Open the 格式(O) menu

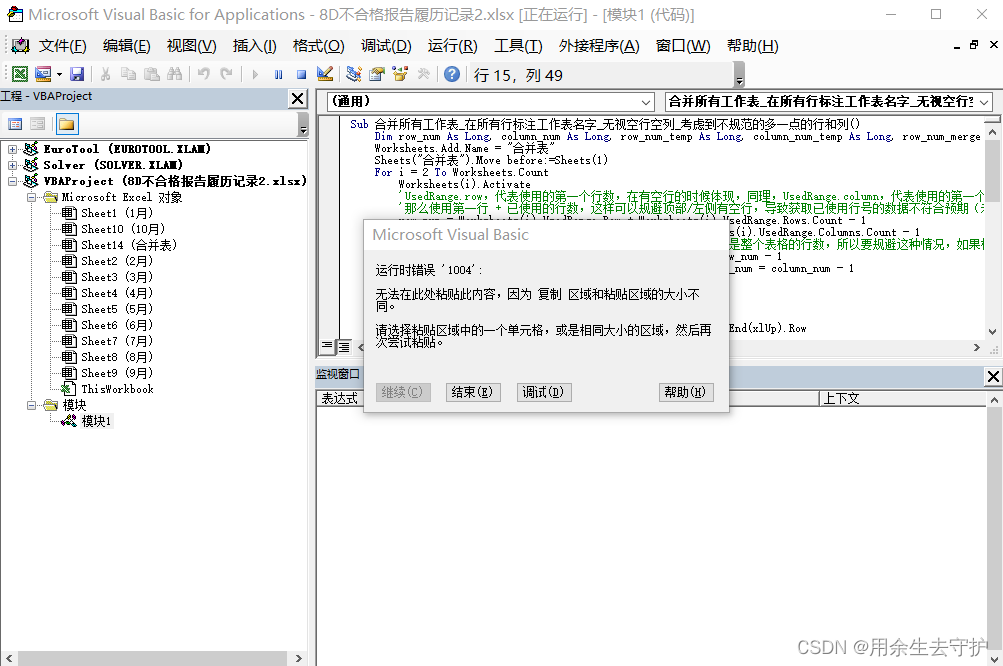[x=319, y=46]
